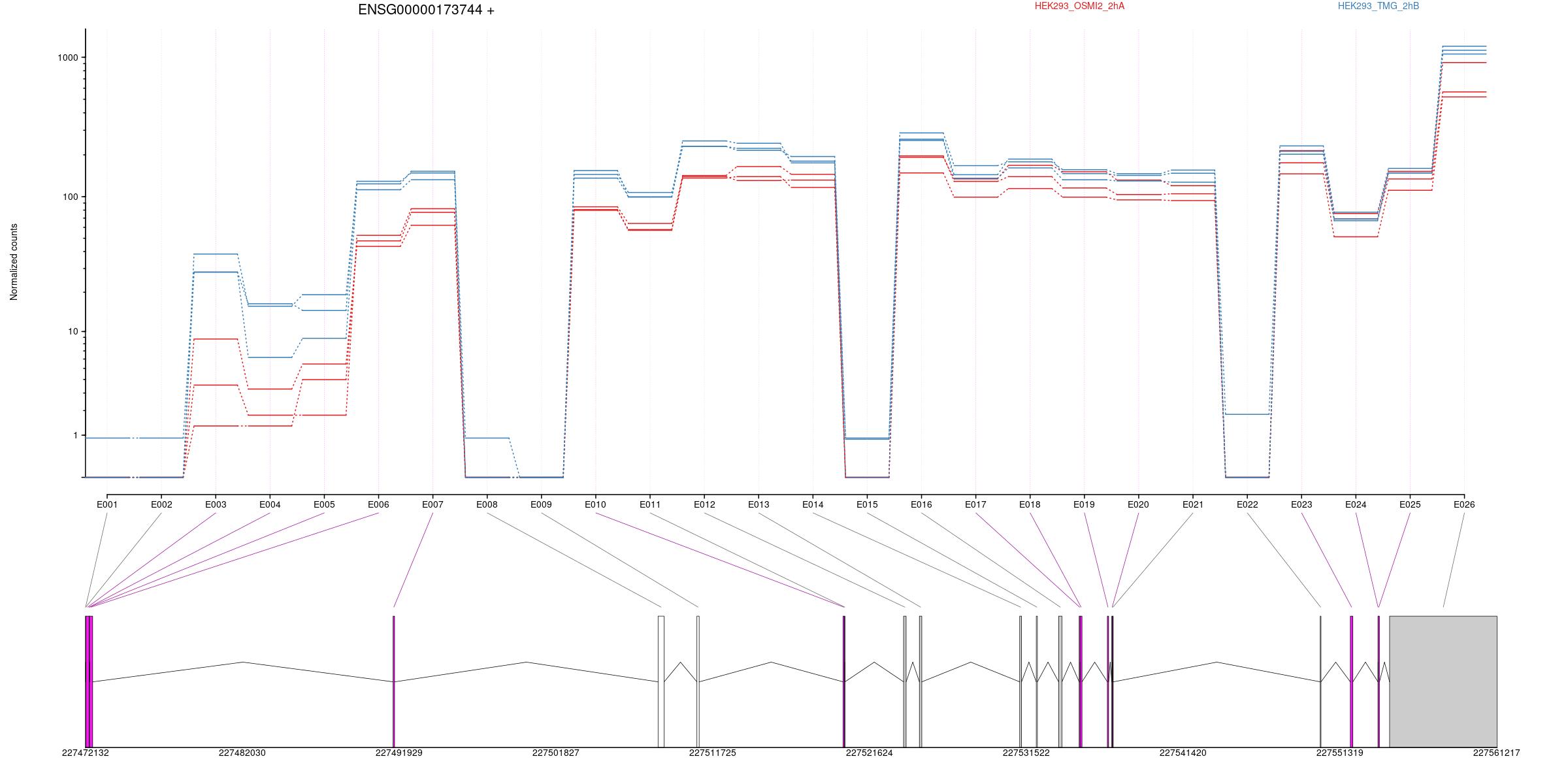The height and width of the screenshot is (784, 1568).
Task: Click genomic coordinate 227501827
Action: [x=556, y=753]
